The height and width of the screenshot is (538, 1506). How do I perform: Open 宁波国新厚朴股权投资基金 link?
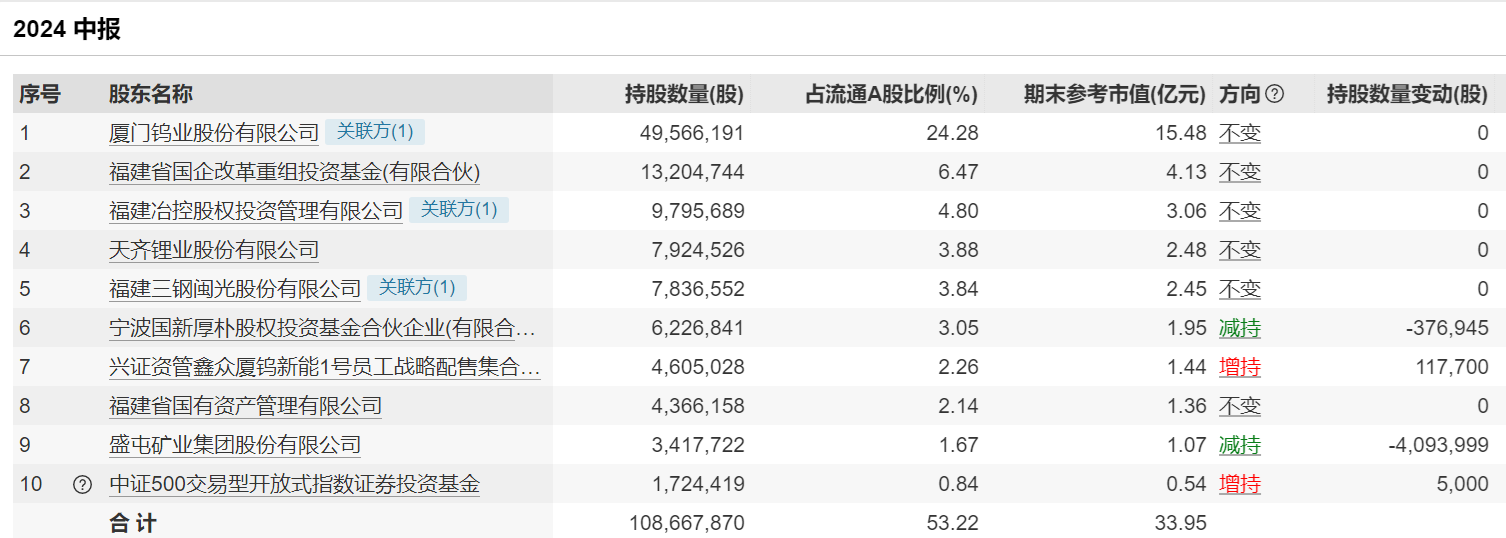click(322, 328)
